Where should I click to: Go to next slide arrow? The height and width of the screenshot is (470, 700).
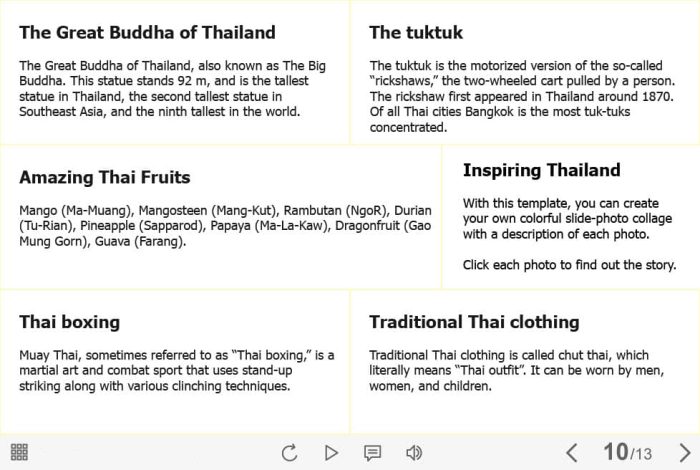(x=685, y=453)
